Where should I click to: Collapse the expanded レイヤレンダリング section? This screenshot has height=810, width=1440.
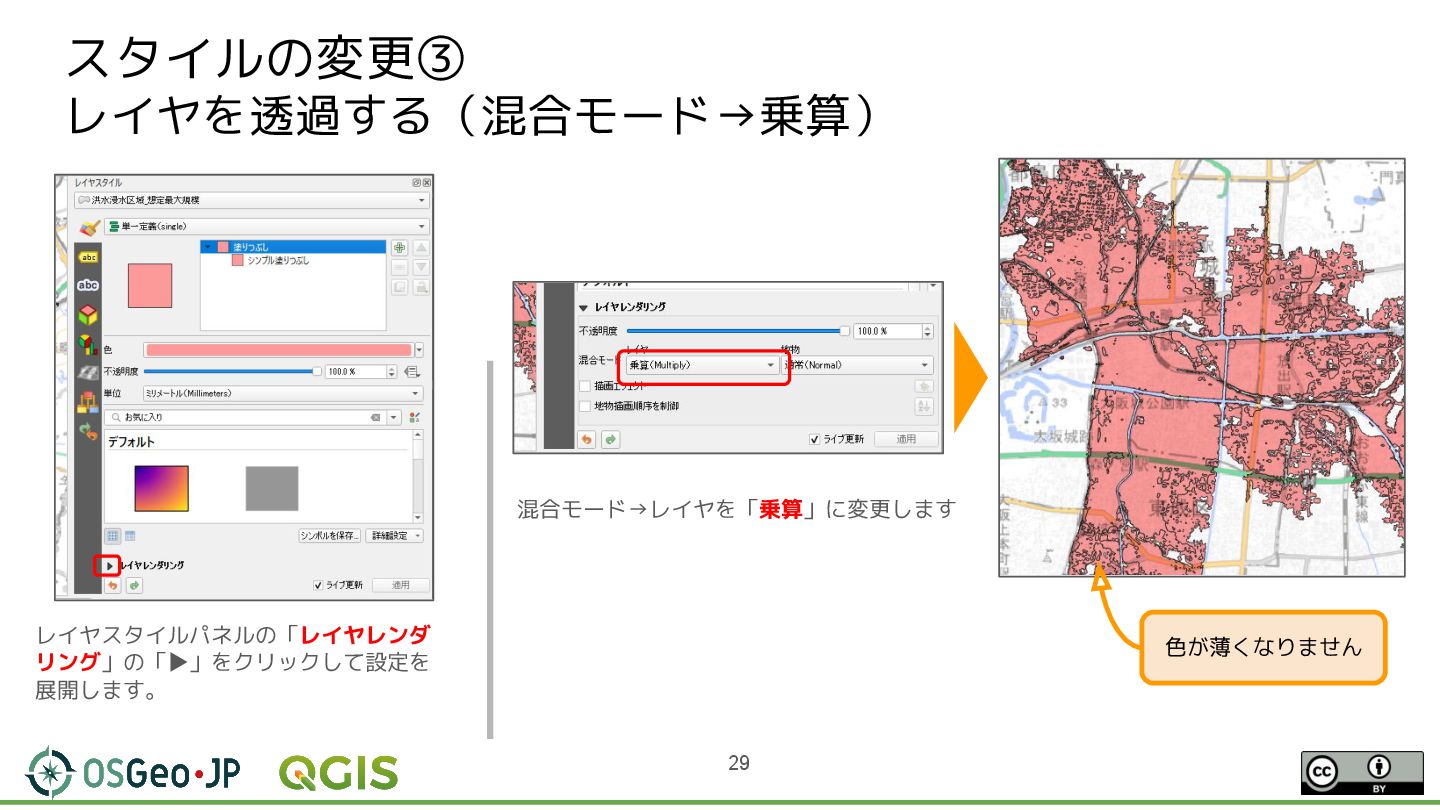583,308
